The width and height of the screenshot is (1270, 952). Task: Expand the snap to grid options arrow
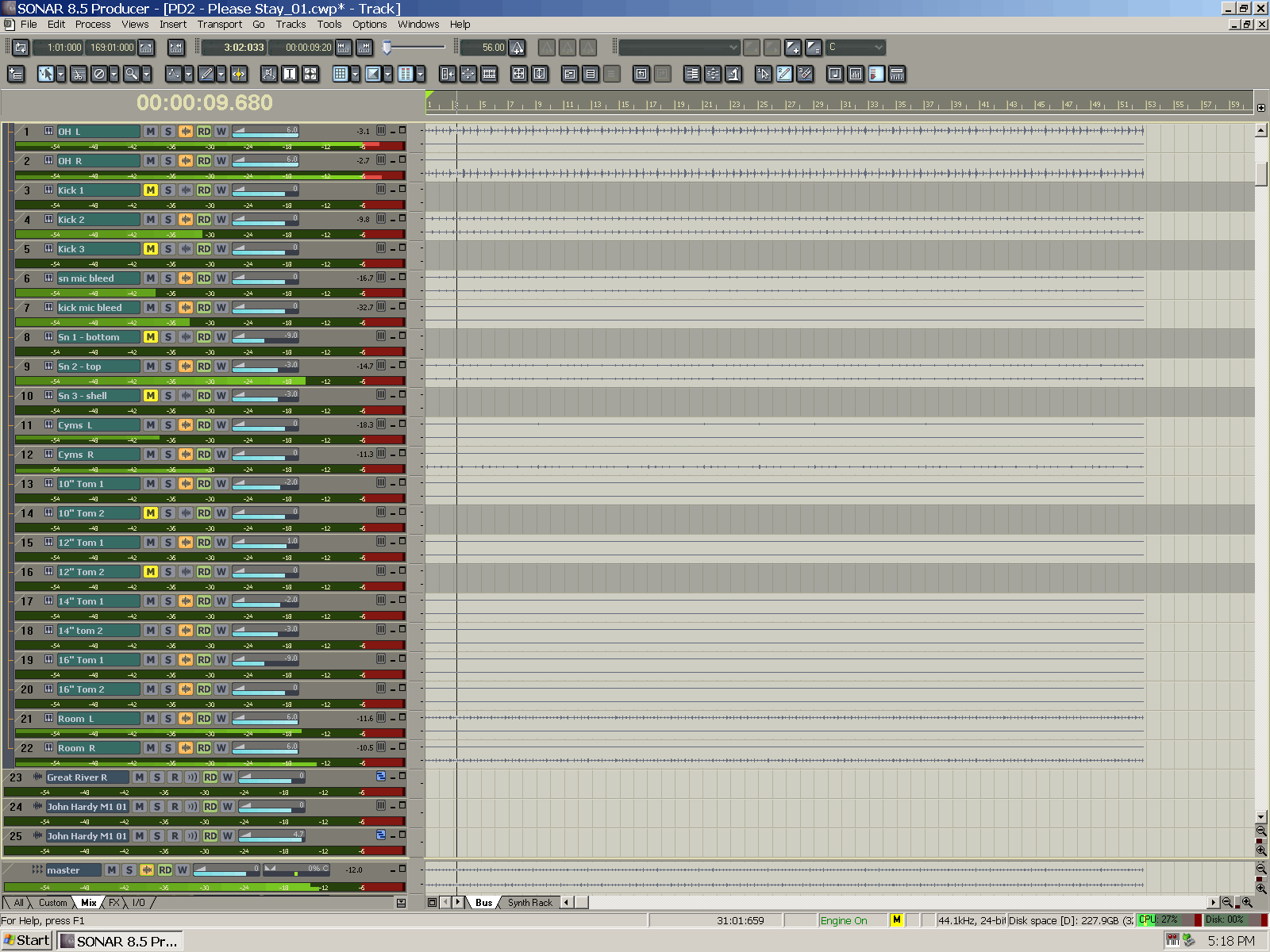[355, 74]
